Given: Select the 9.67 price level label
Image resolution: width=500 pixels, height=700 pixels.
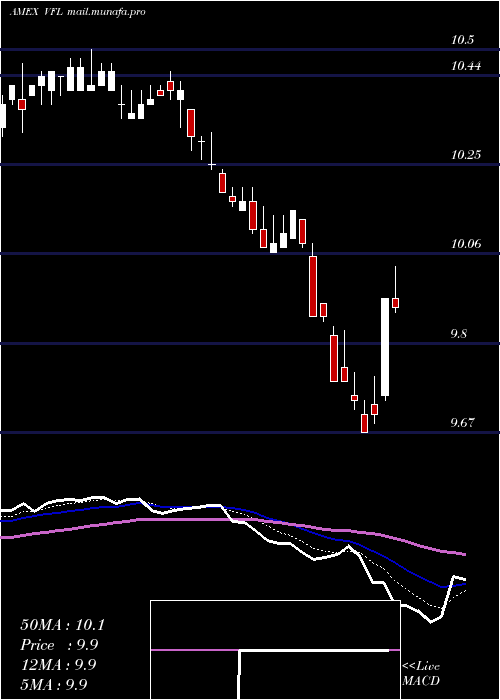Looking at the screenshot, I should (462, 422).
